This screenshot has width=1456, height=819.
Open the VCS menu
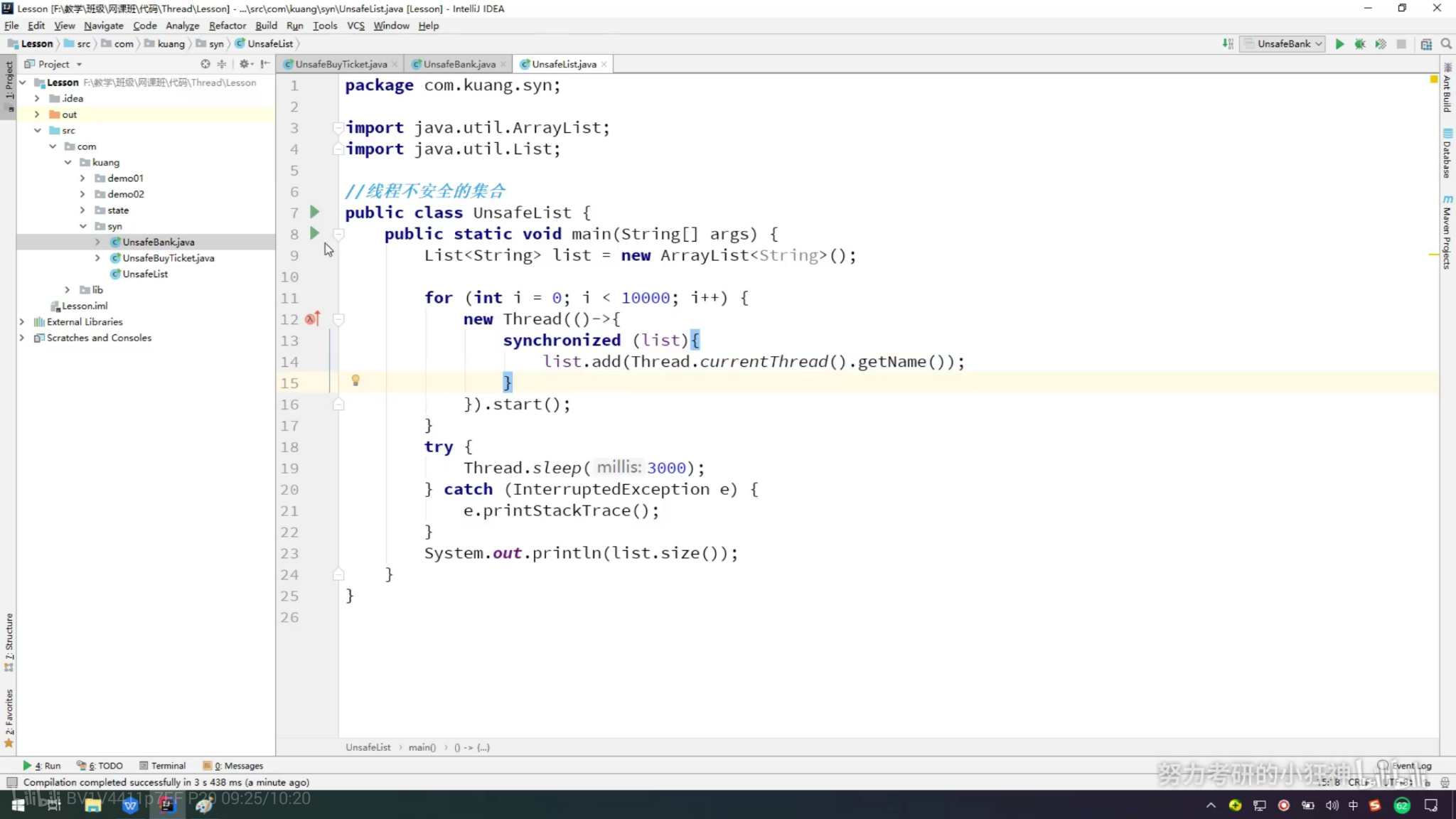pos(355,26)
